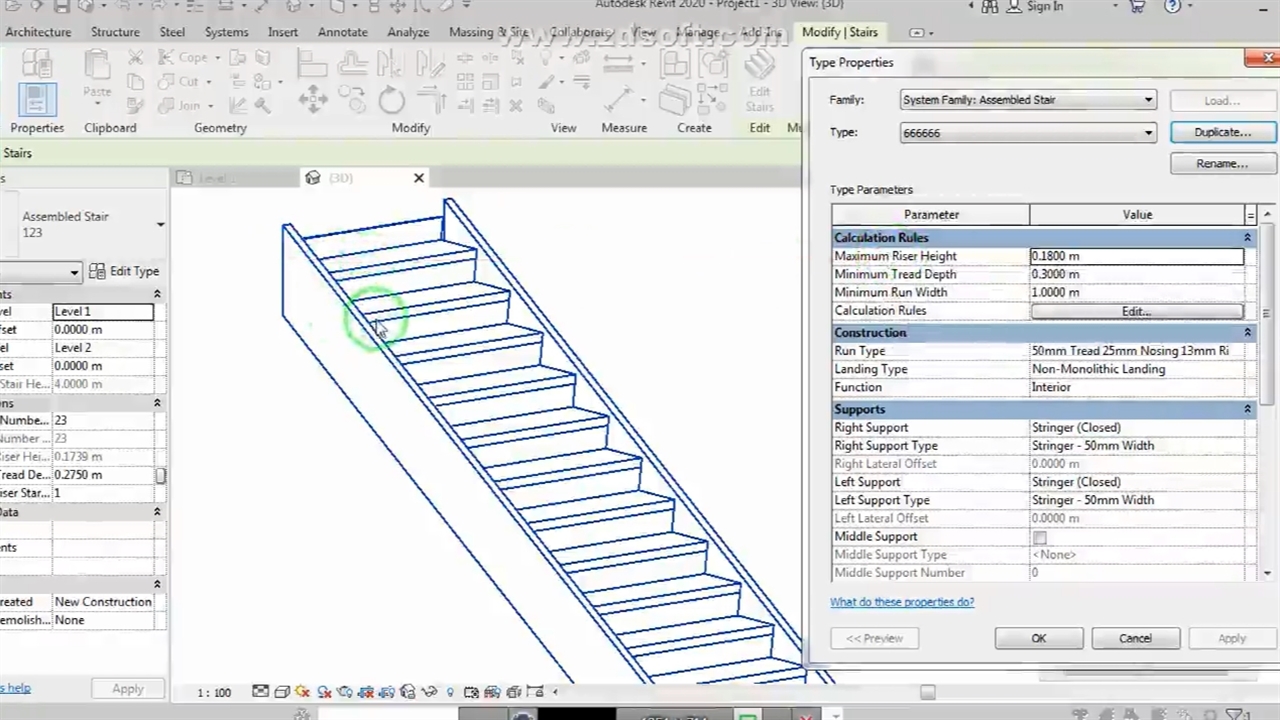1280x720 pixels.
Task: Switch to the Structure ribbon tab
Action: point(115,32)
